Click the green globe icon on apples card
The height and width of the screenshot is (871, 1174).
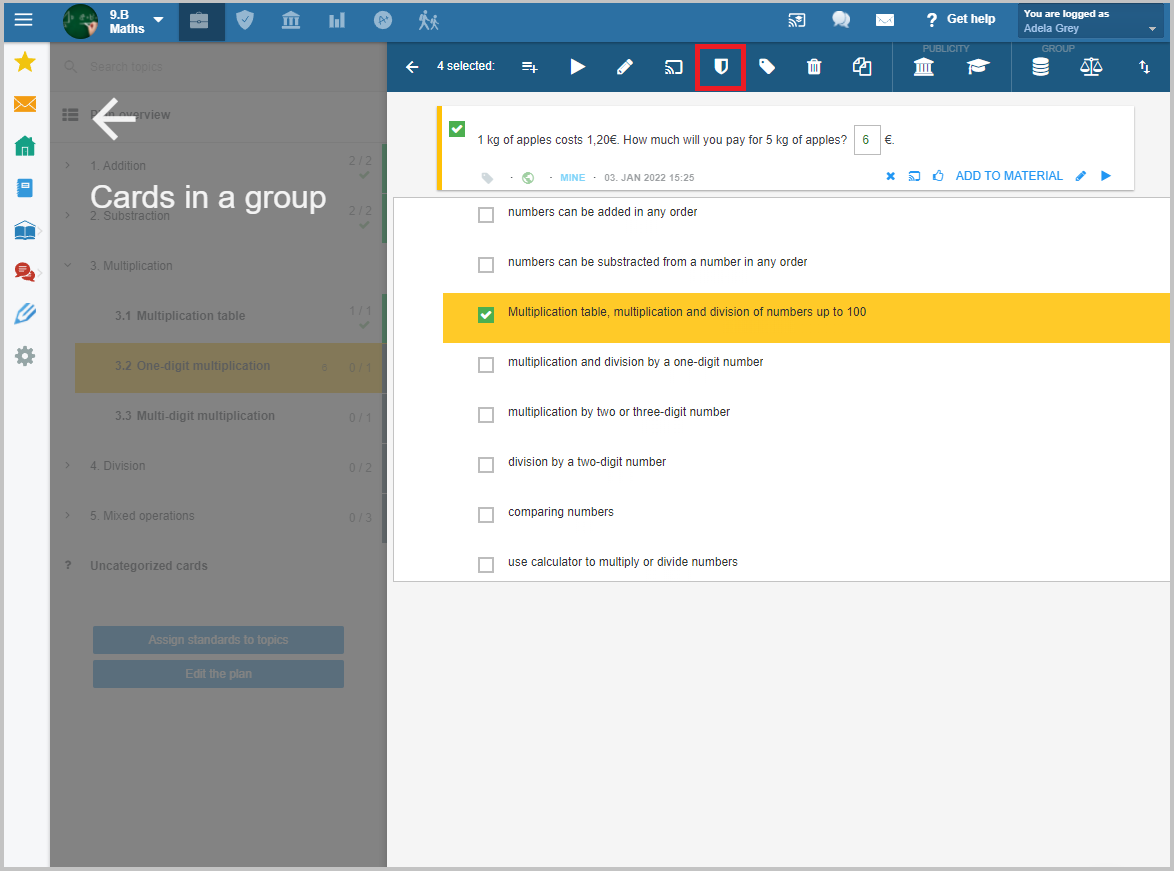[x=528, y=178]
